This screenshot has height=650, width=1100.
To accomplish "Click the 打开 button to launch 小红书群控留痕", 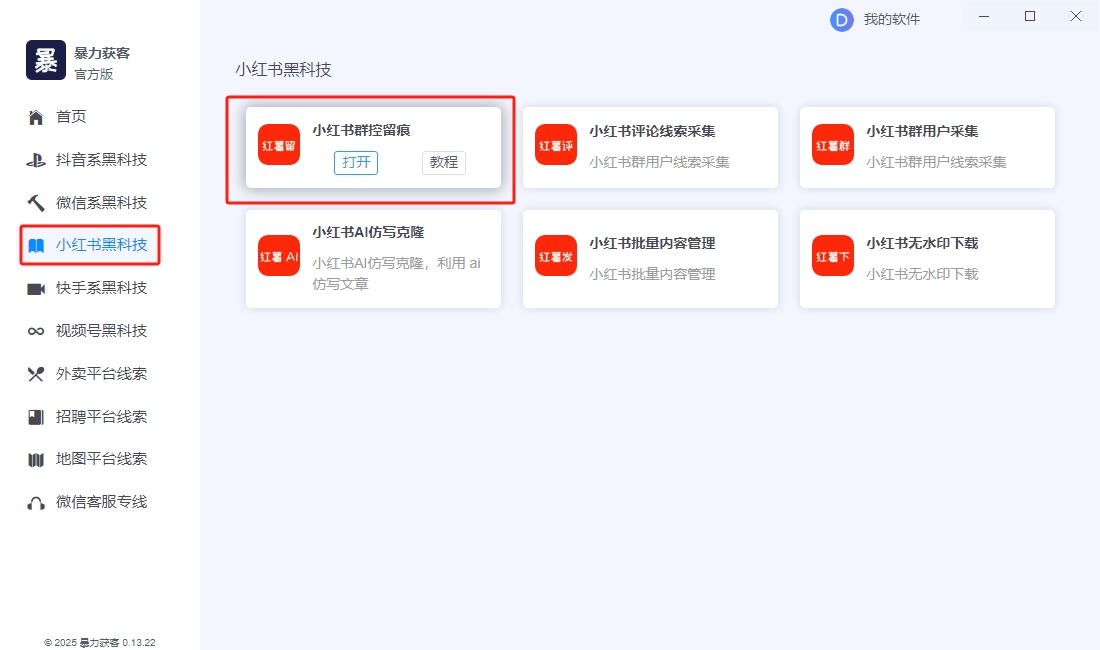I will (356, 161).
